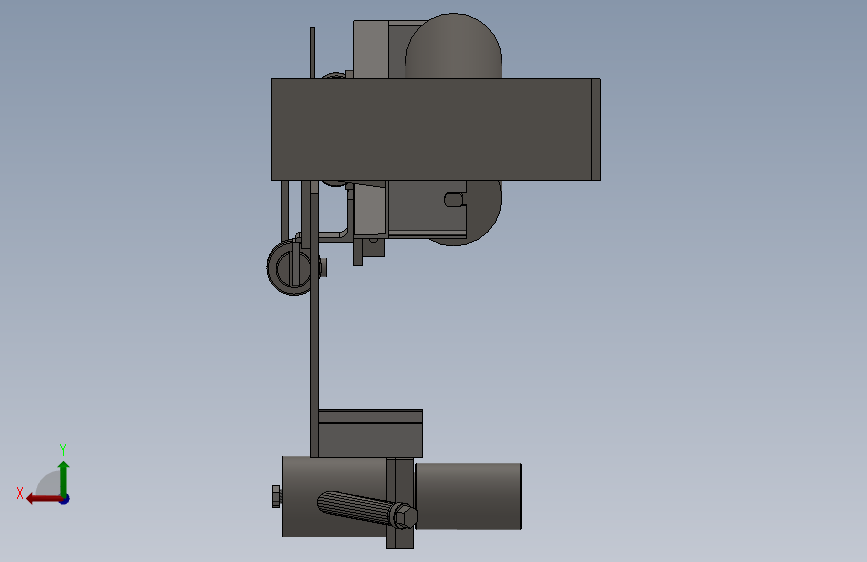Select the smaller cylinder at the lower right
The height and width of the screenshot is (562, 867).
[468, 496]
